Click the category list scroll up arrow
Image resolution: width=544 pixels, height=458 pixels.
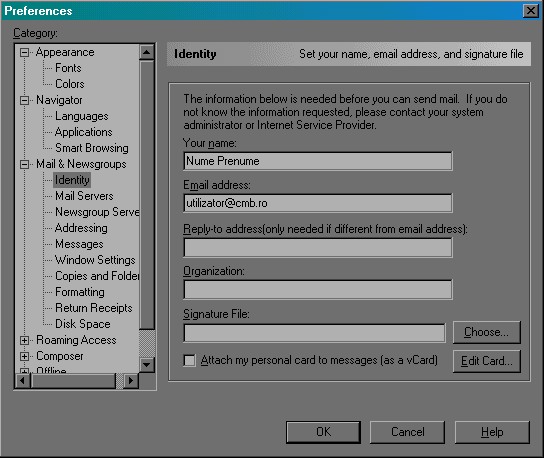coord(147,52)
